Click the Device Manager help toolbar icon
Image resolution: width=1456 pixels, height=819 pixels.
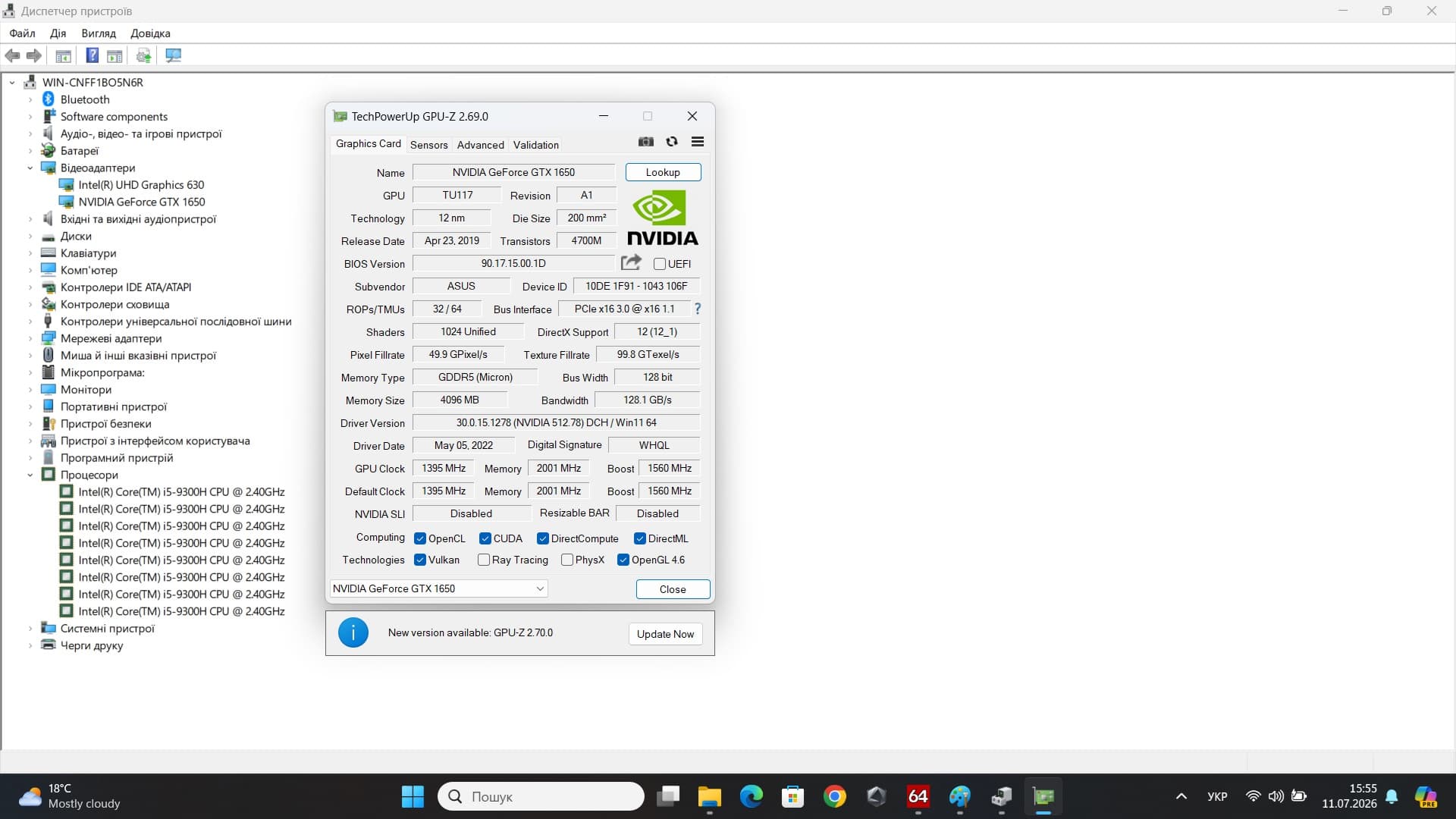pyautogui.click(x=92, y=55)
